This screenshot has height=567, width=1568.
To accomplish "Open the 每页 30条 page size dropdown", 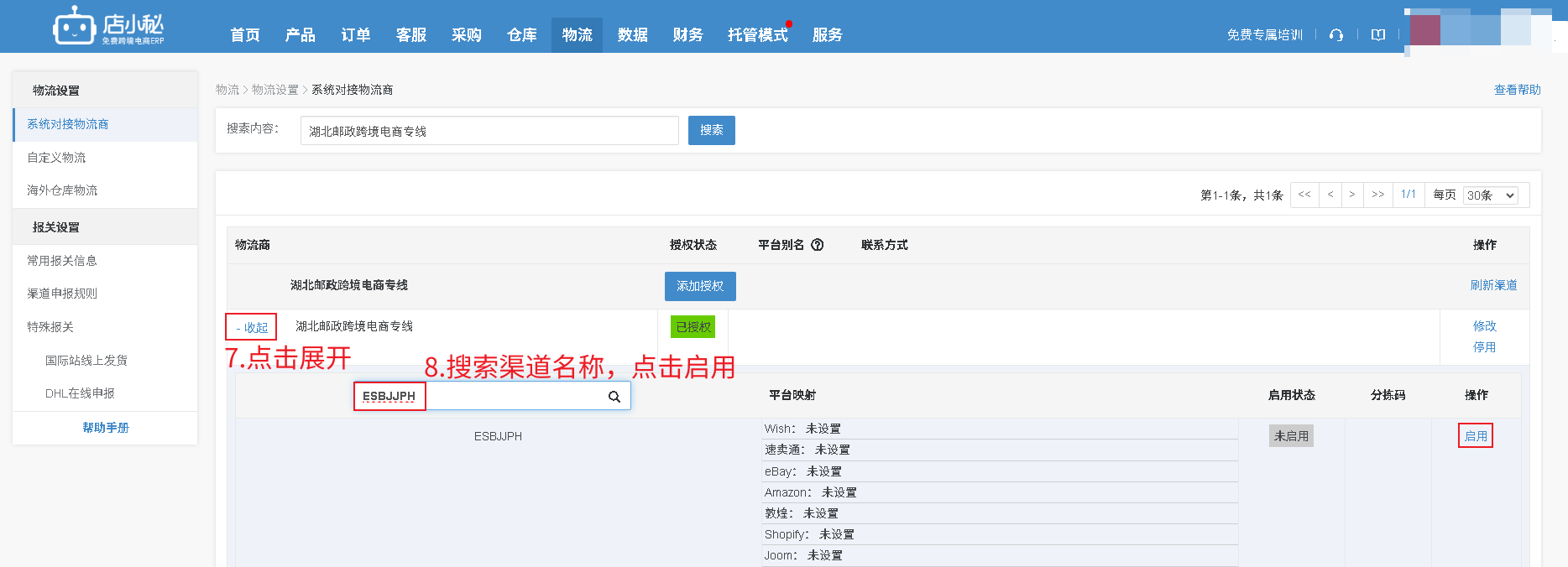I will point(1490,195).
